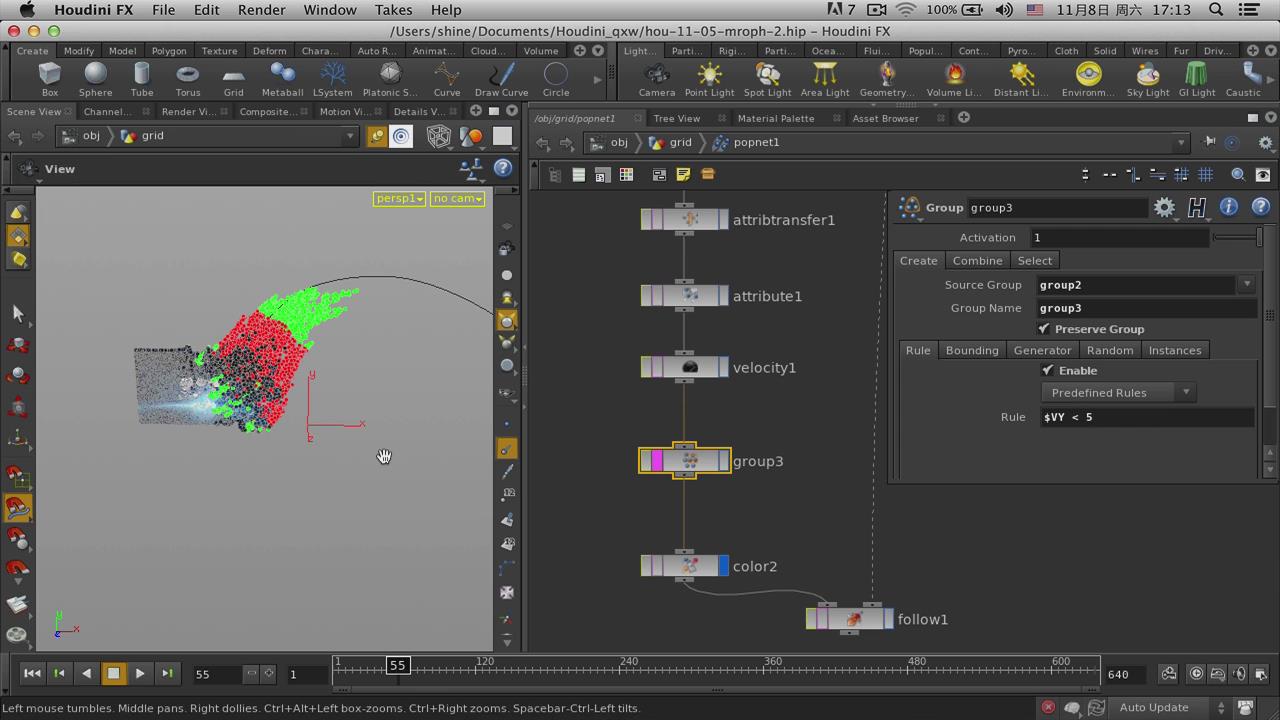Play the timeline forward
The image size is (1280, 720).
click(140, 674)
